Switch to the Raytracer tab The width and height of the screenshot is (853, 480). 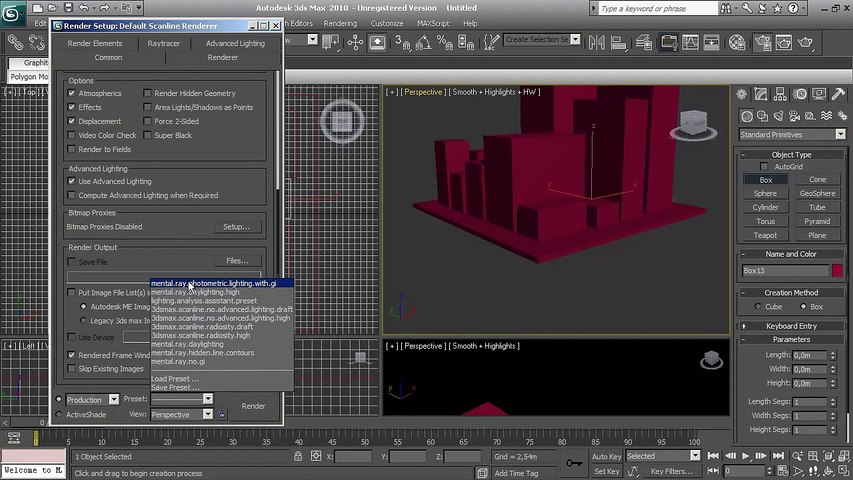click(164, 44)
